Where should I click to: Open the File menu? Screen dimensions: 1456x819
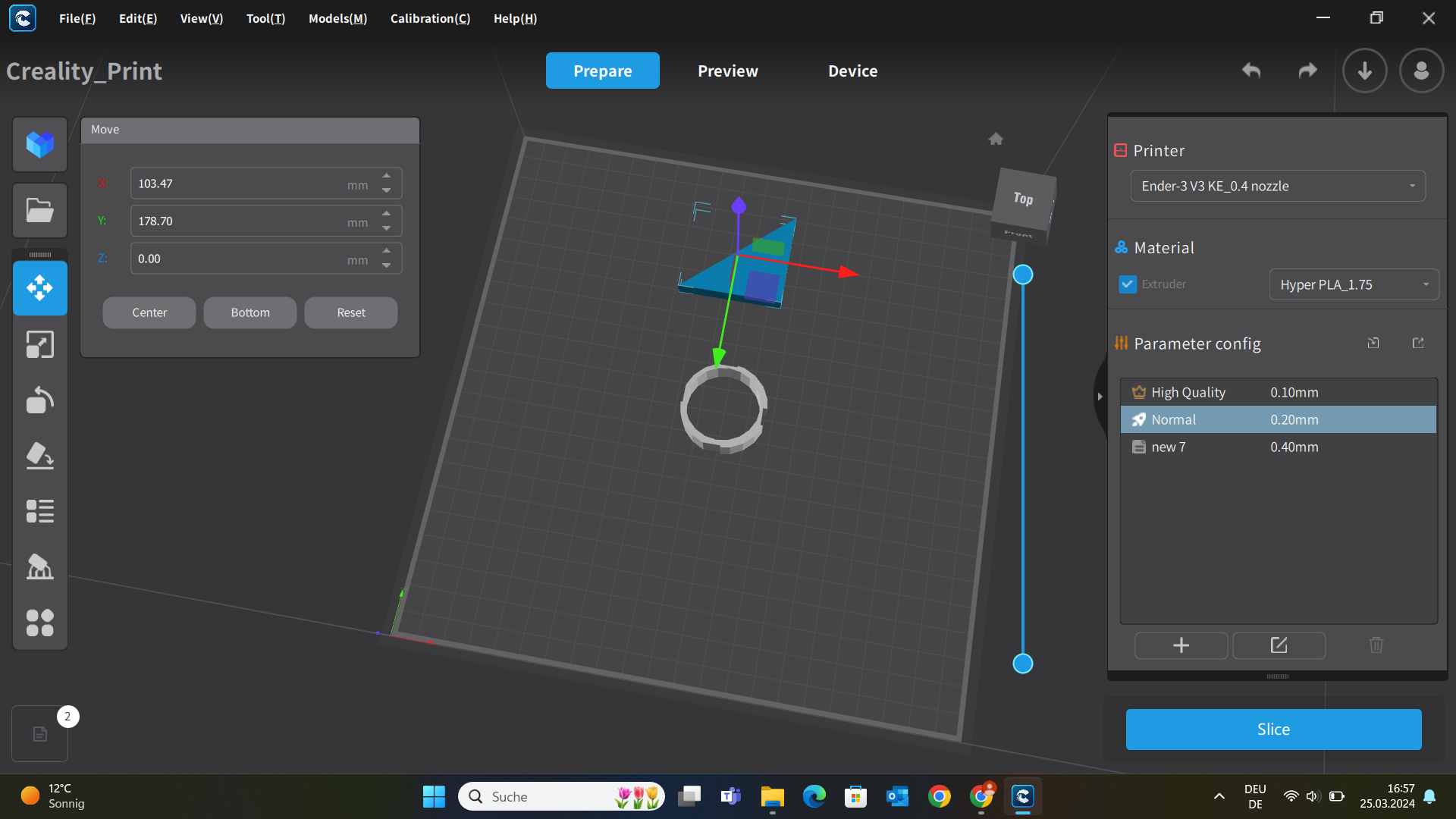[x=77, y=18]
